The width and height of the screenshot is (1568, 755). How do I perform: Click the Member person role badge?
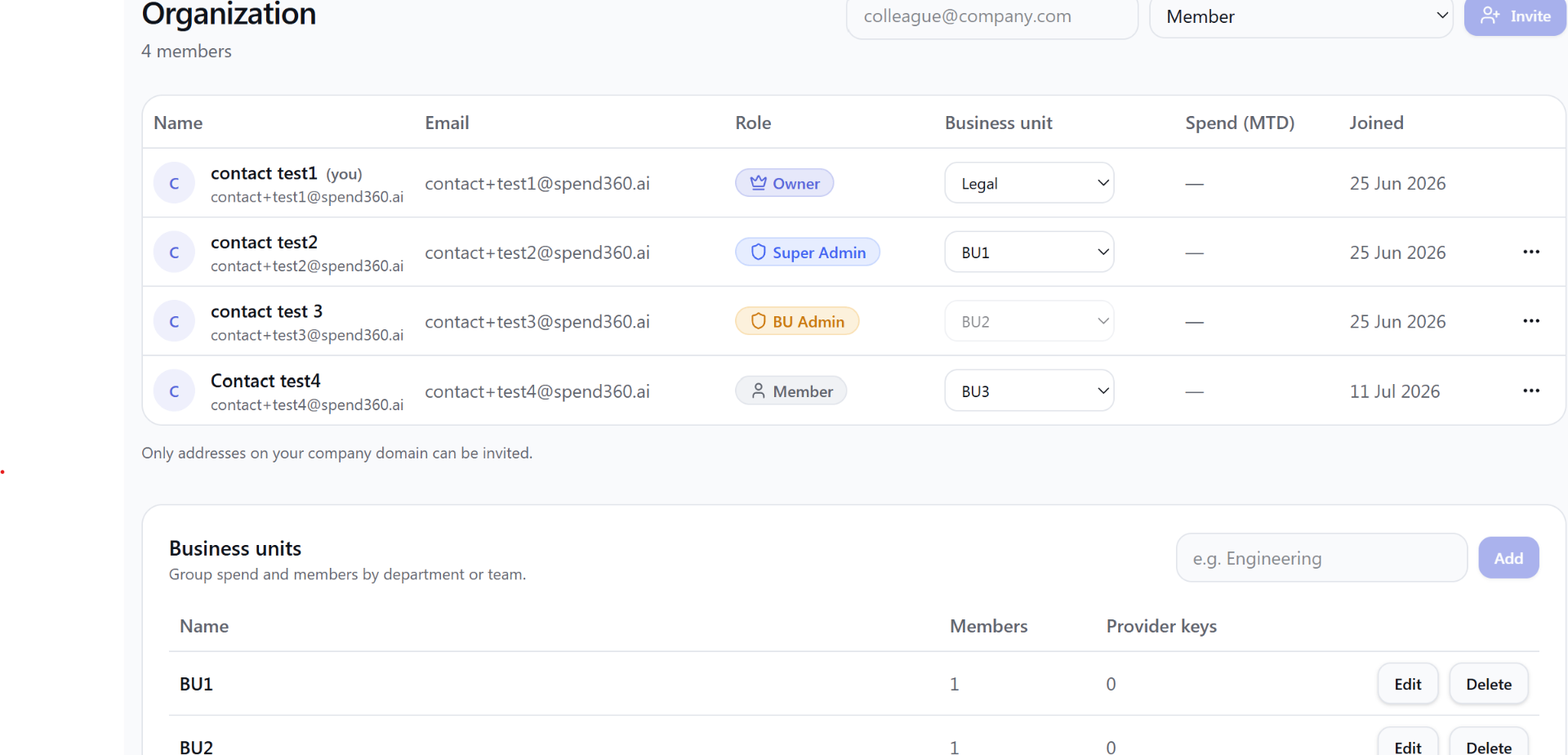pos(791,391)
